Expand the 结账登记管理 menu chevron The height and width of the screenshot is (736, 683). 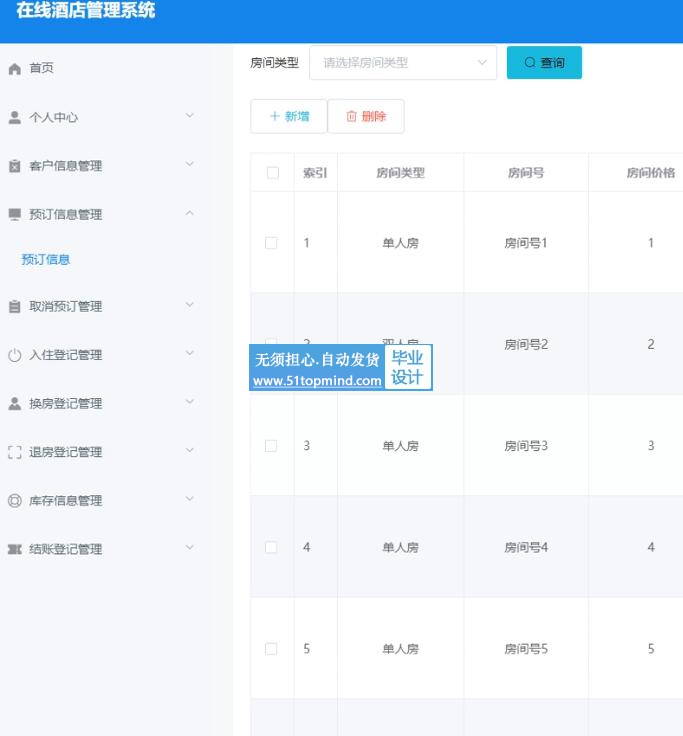click(190, 548)
